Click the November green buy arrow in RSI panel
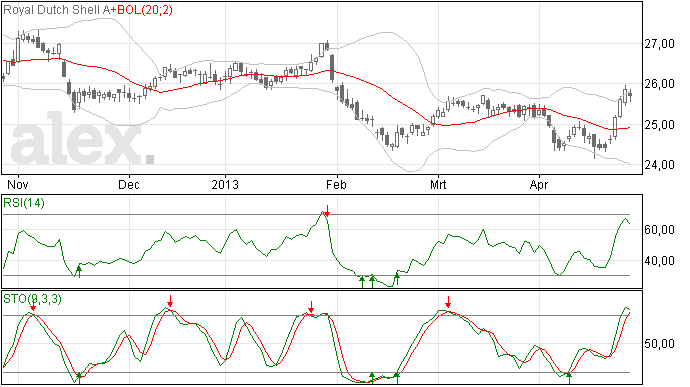The width and height of the screenshot is (690, 387). tap(79, 271)
